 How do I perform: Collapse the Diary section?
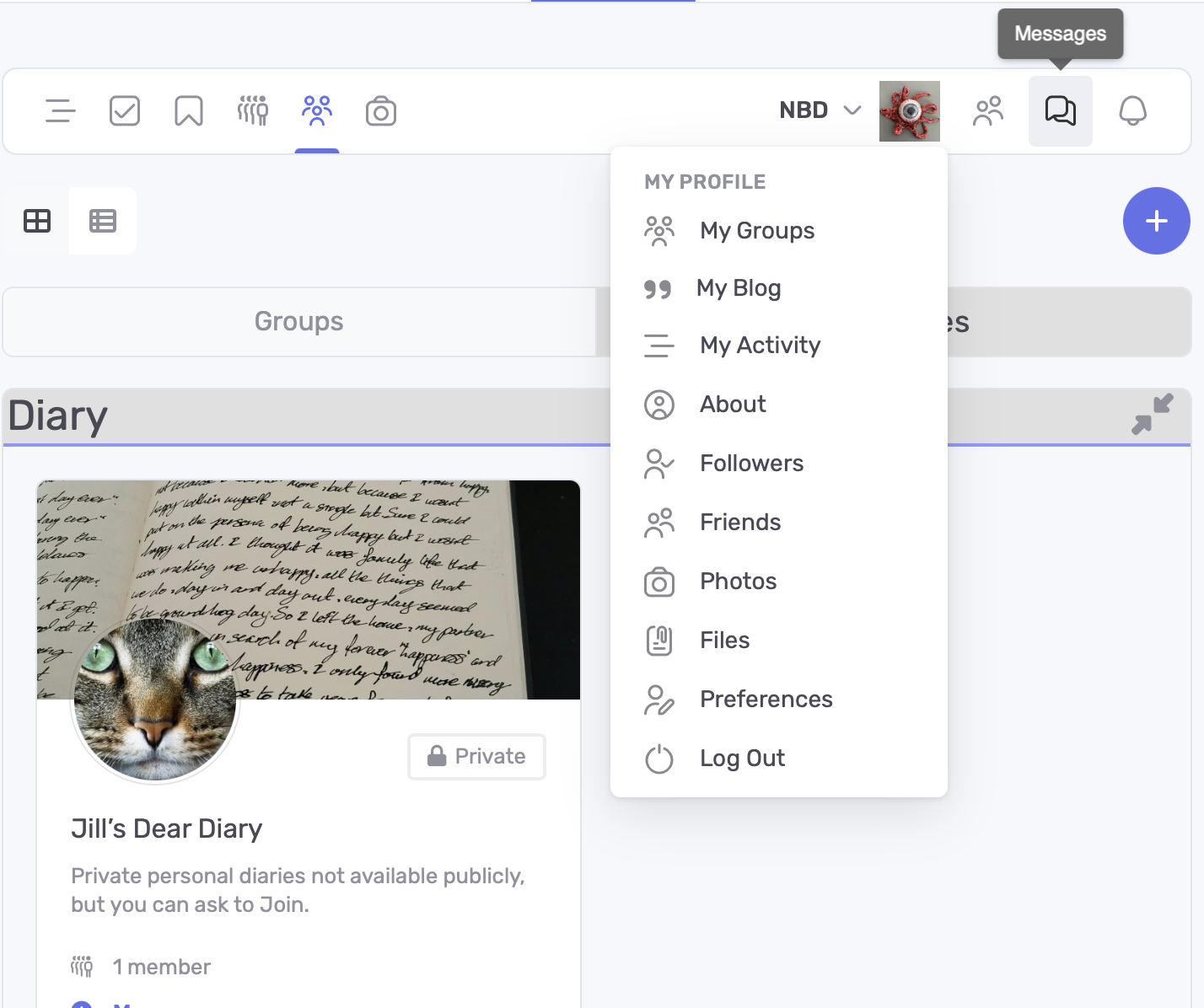point(1152,415)
